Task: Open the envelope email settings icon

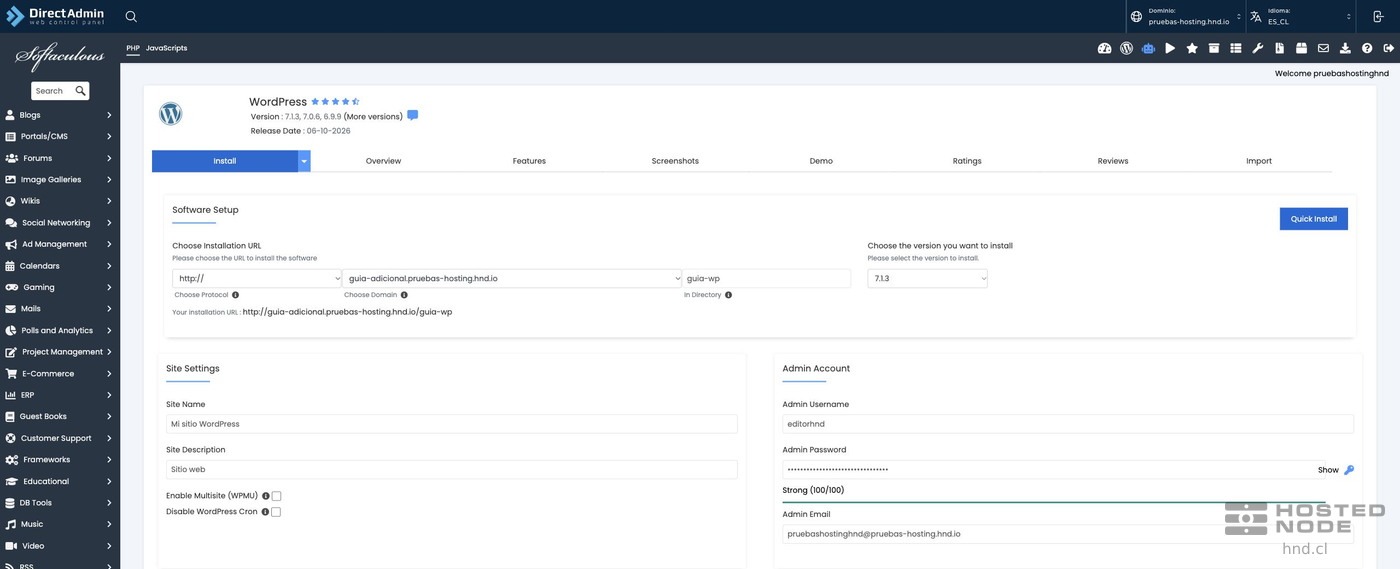Action: [x=1323, y=48]
